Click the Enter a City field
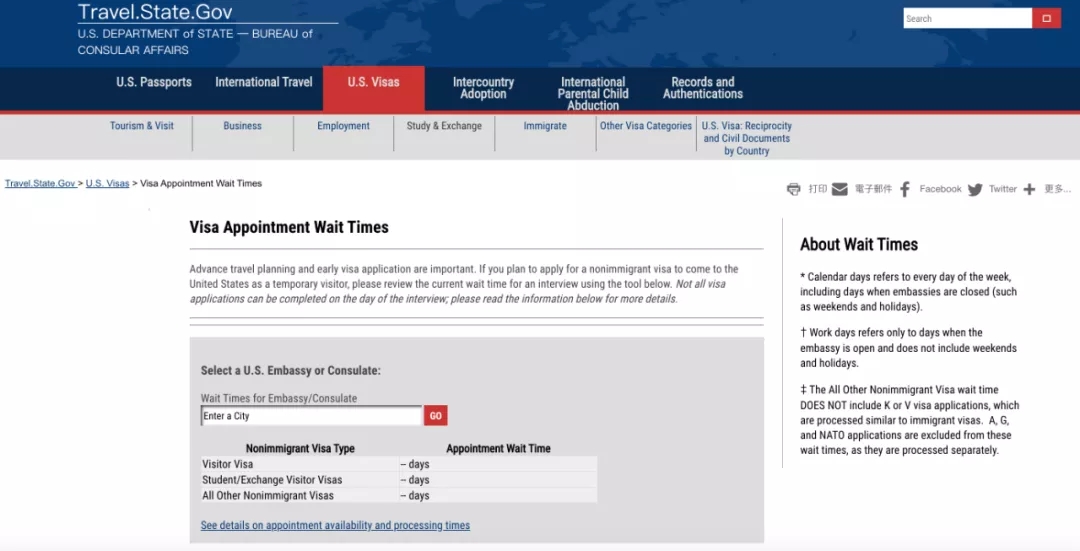The height and width of the screenshot is (551, 1080). [x=311, y=416]
